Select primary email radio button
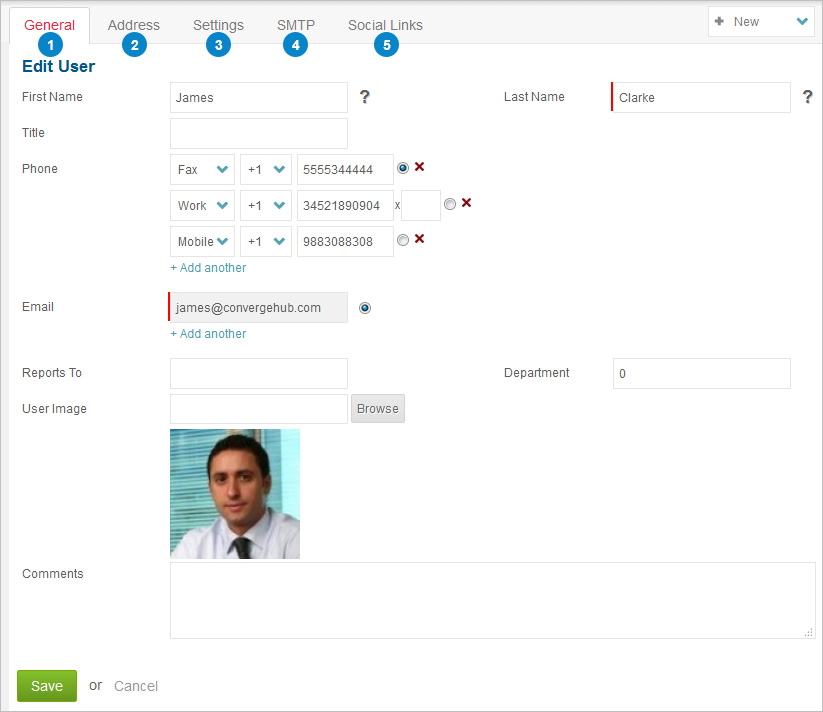The width and height of the screenshot is (823, 712). [365, 308]
